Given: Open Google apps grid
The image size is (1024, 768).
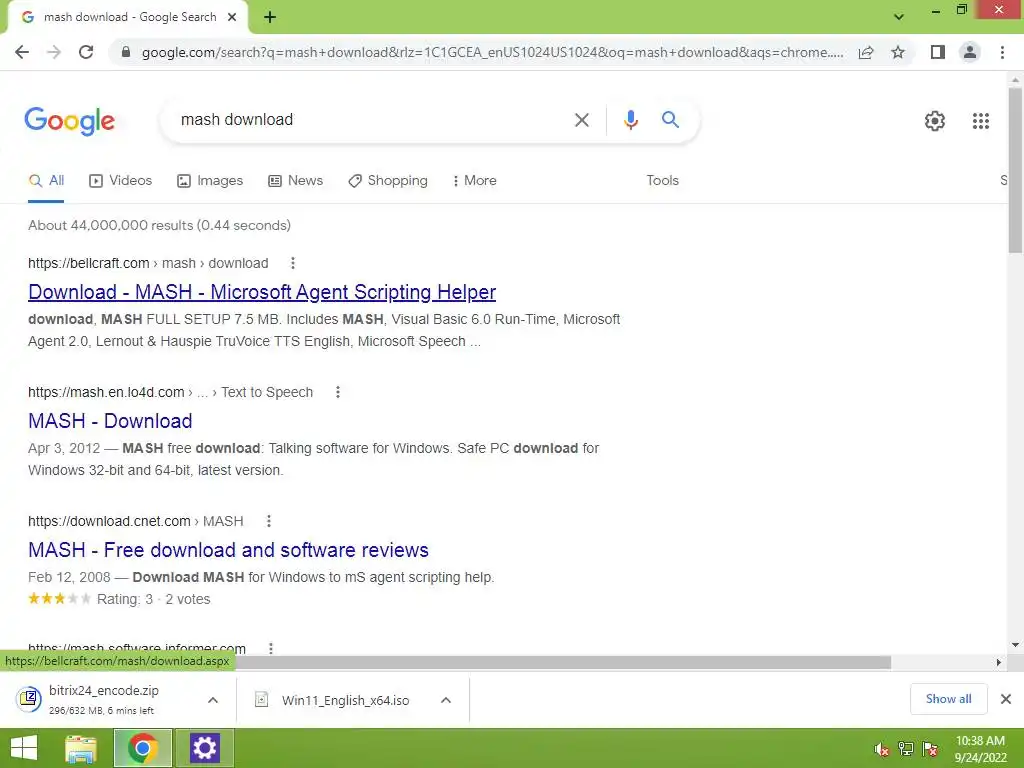Looking at the screenshot, I should [x=981, y=121].
